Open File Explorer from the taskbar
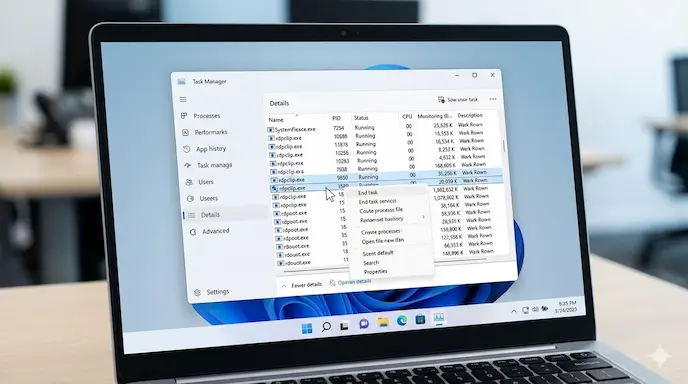Screen dimensions: 688x384 pyautogui.click(x=383, y=323)
